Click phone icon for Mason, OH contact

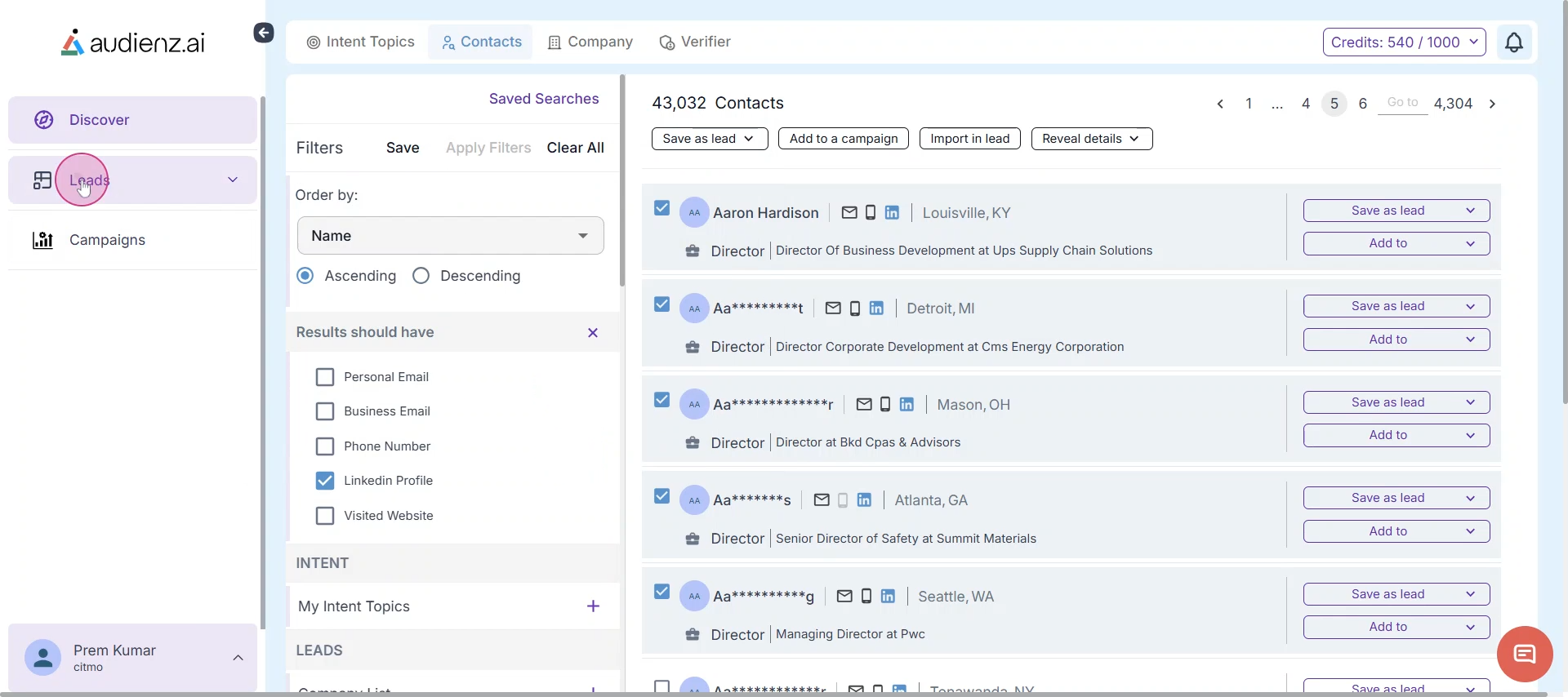(885, 405)
